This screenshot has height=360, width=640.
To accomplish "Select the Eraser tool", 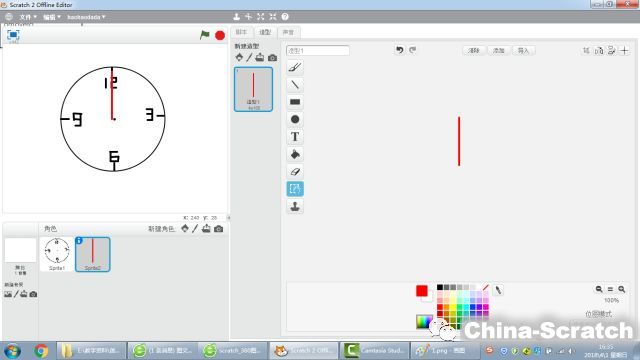I will click(x=295, y=171).
